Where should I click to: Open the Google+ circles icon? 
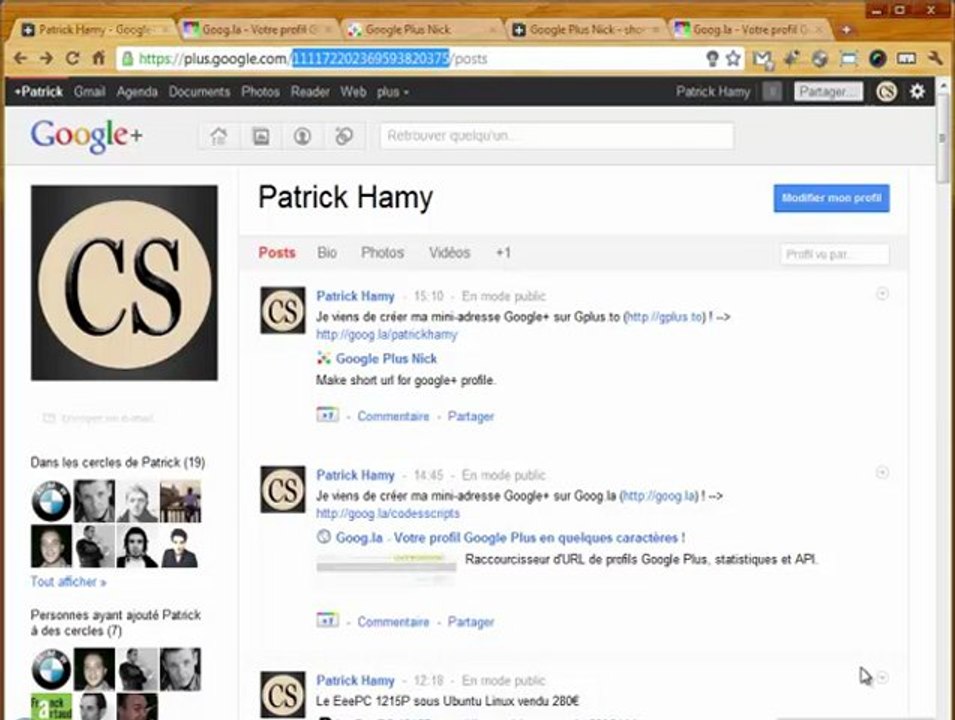(344, 136)
